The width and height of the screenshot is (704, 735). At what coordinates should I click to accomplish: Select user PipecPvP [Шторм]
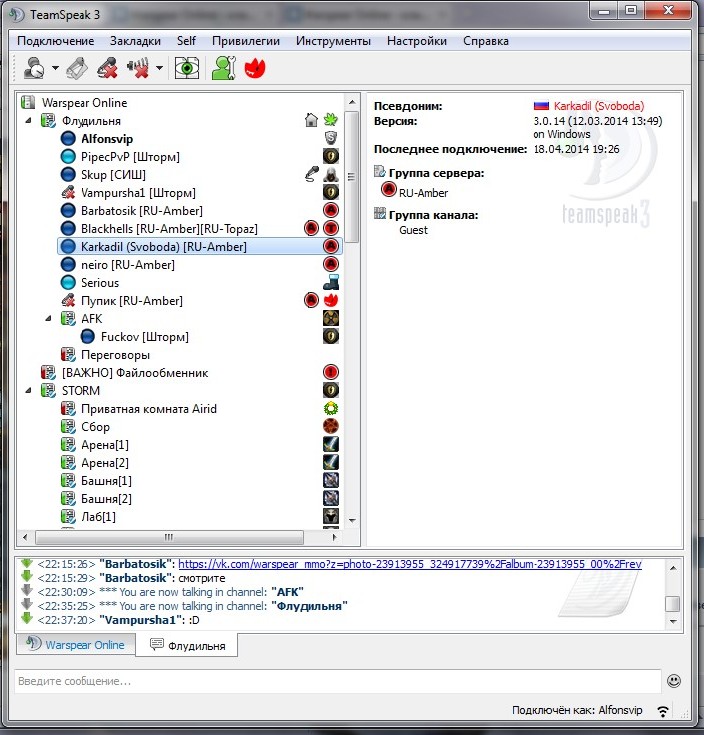click(130, 157)
